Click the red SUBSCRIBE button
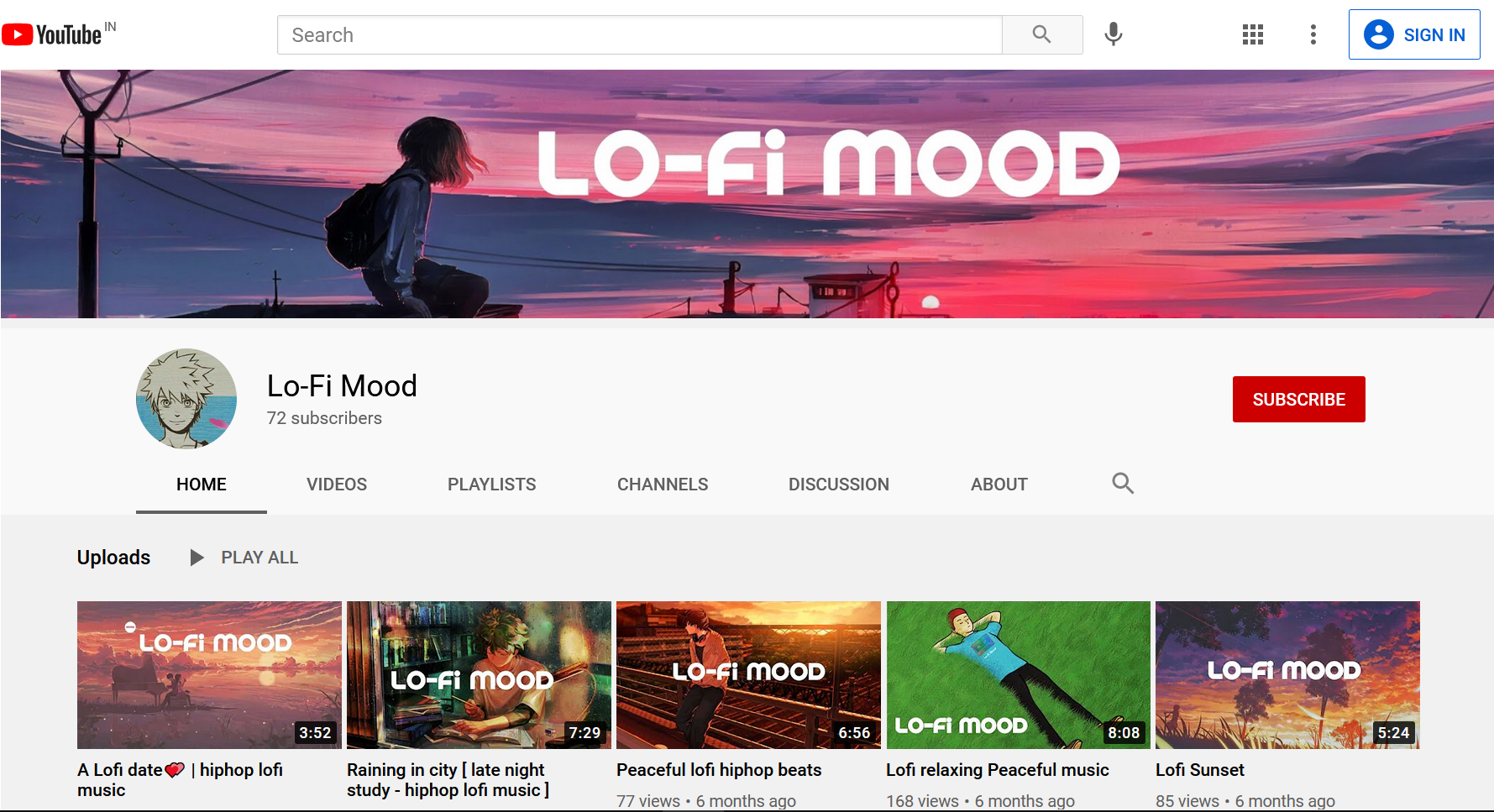 click(x=1298, y=400)
